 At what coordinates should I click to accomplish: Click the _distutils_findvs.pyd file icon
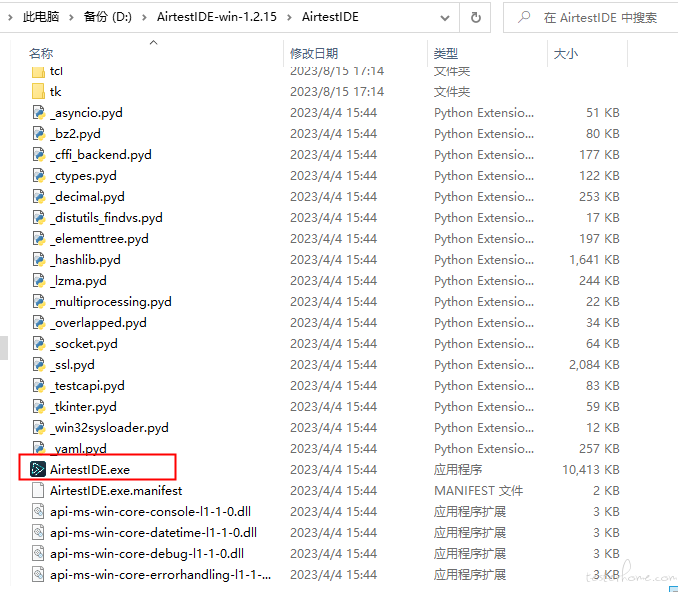pyautogui.click(x=38, y=218)
